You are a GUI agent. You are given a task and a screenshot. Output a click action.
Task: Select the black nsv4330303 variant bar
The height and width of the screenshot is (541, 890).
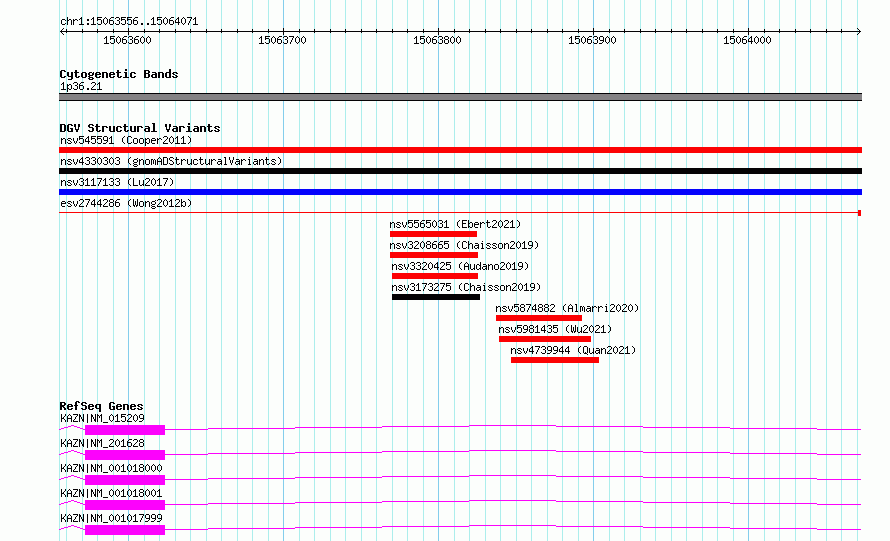coord(460,171)
